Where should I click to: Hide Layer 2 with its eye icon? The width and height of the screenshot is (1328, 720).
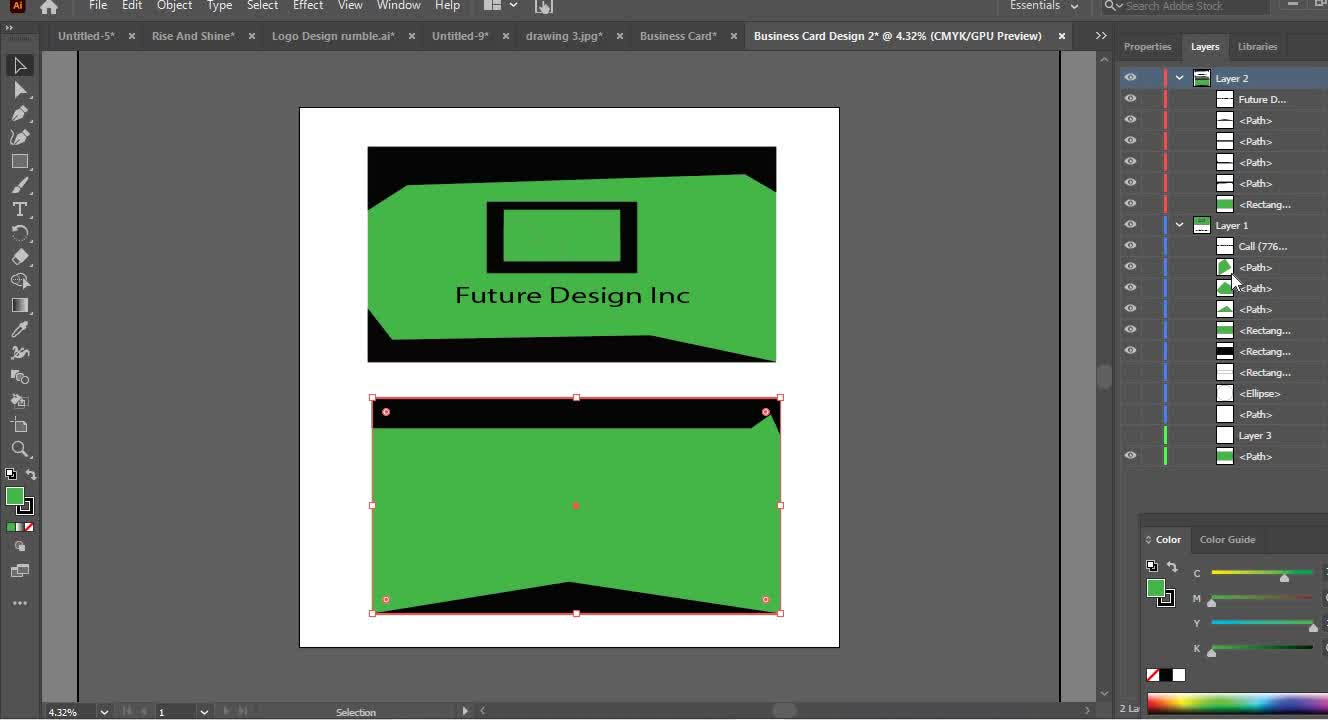click(1130, 78)
